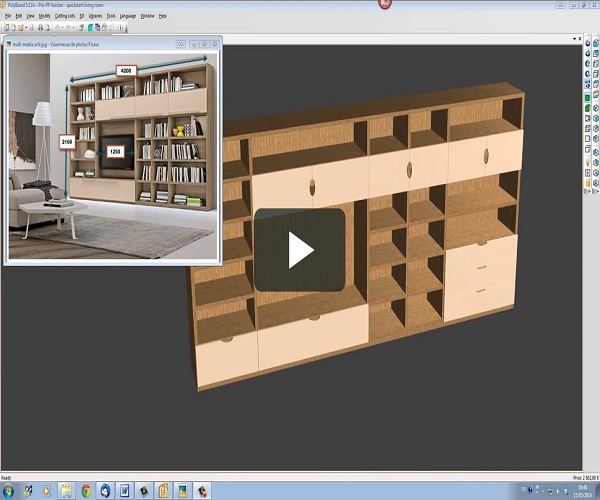Image resolution: width=600 pixels, height=500 pixels.
Task: Click the undo arrow toolbar icon
Action: tap(57, 28)
